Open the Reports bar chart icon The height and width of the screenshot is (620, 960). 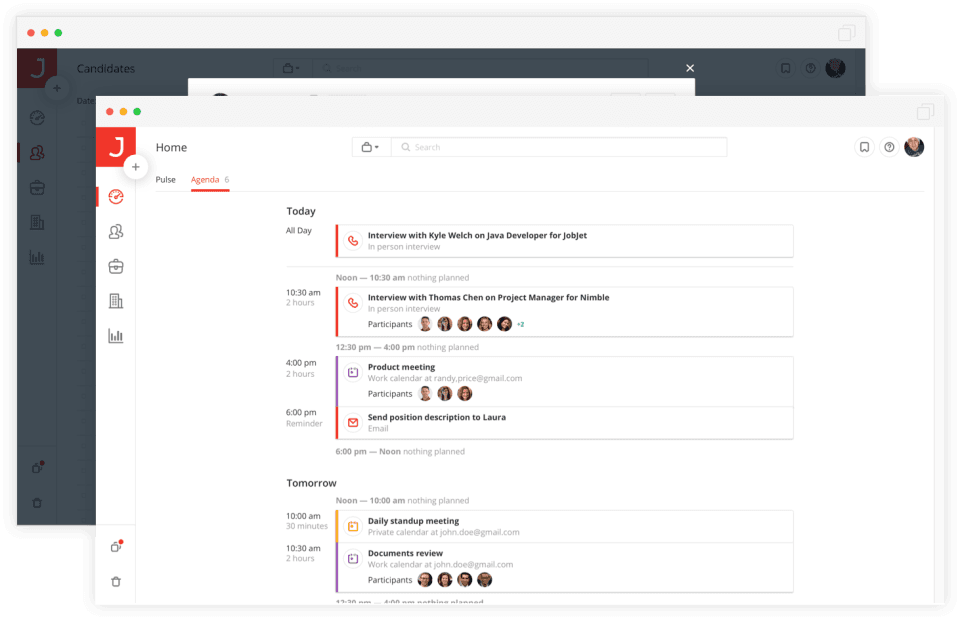pyautogui.click(x=116, y=336)
